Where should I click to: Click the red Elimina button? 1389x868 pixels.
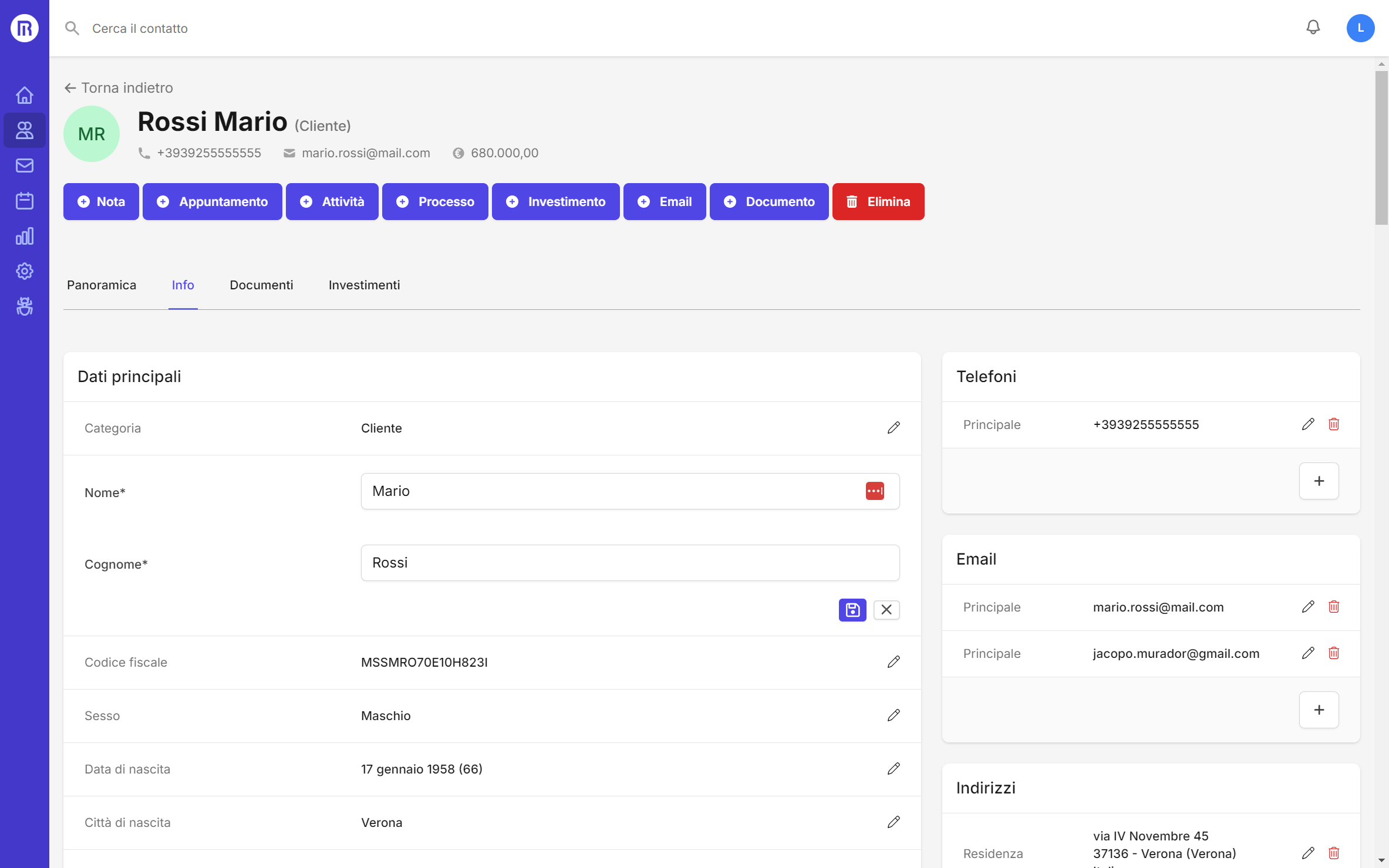(x=878, y=201)
